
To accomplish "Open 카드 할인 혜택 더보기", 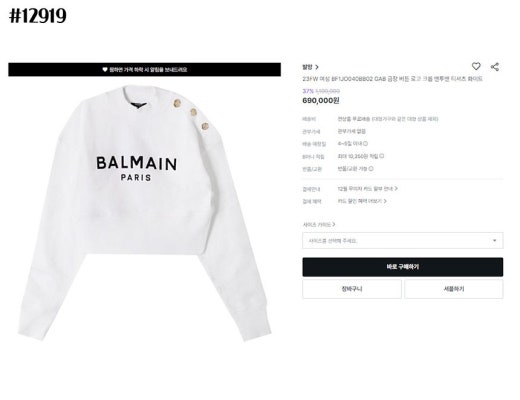I will pos(362,201).
